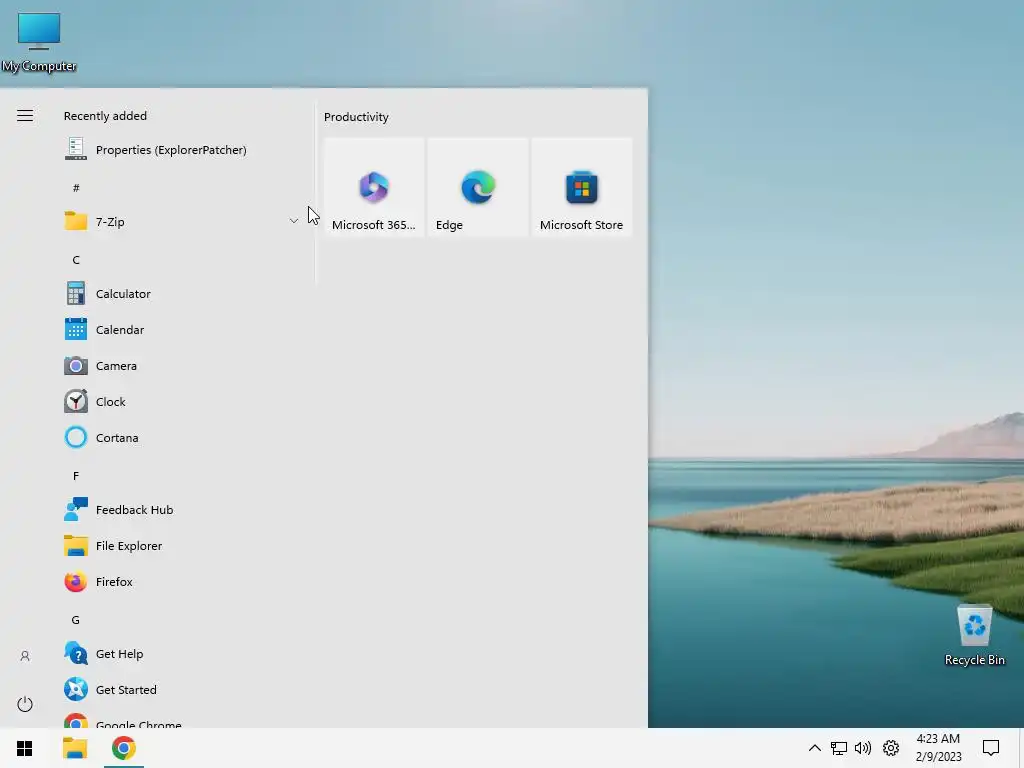Click the letter F section header
Image resolution: width=1024 pixels, height=768 pixels.
pos(76,476)
